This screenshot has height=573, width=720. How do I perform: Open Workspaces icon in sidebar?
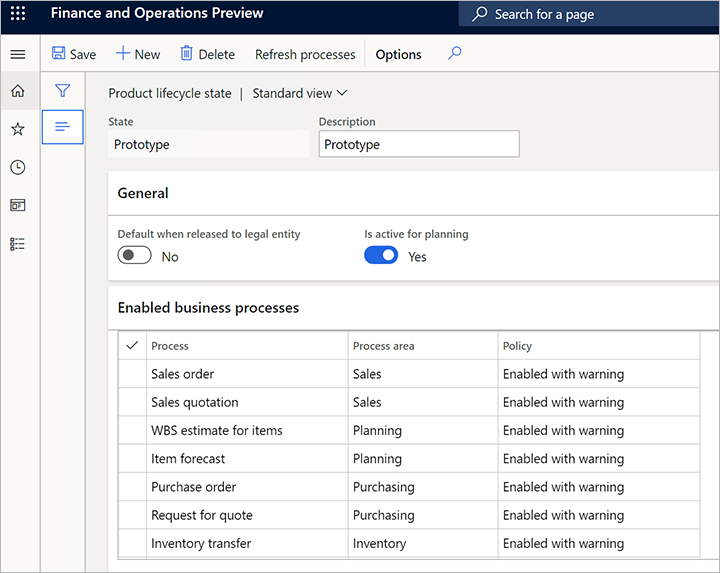pyautogui.click(x=18, y=205)
